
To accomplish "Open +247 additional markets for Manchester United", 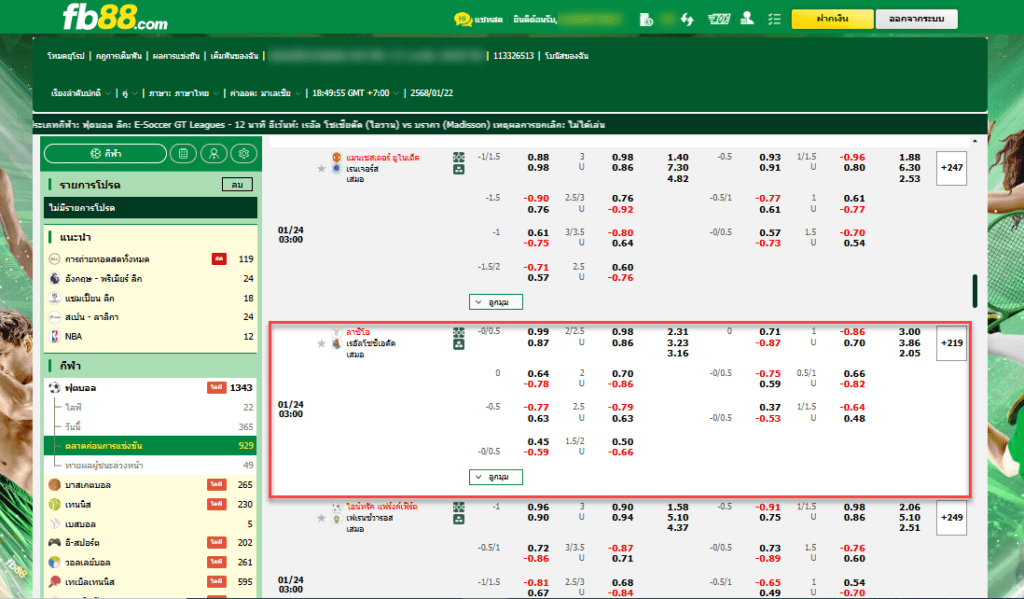I will coord(952,168).
